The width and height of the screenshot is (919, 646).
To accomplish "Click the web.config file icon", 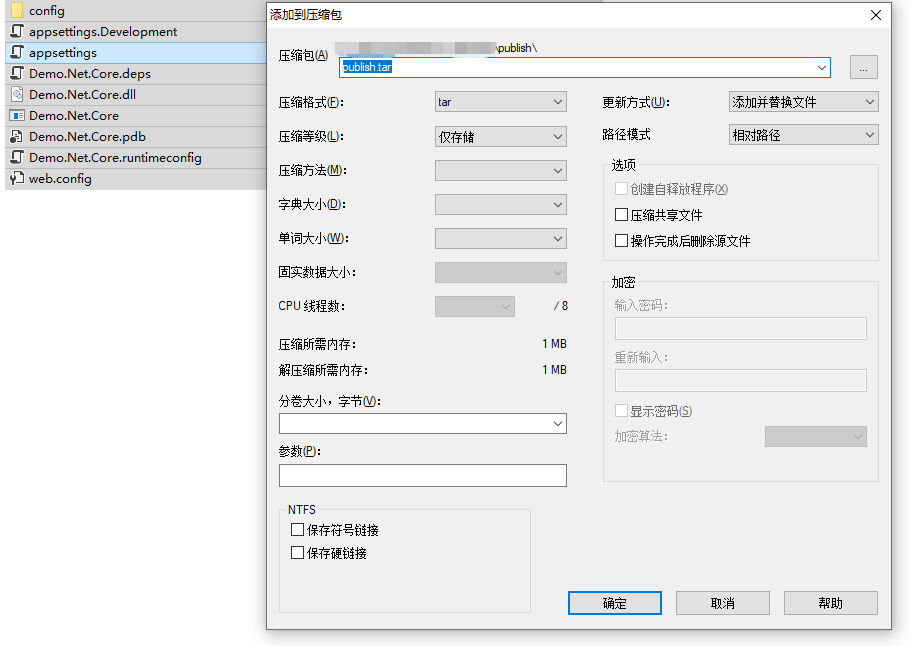I will pos(16,178).
